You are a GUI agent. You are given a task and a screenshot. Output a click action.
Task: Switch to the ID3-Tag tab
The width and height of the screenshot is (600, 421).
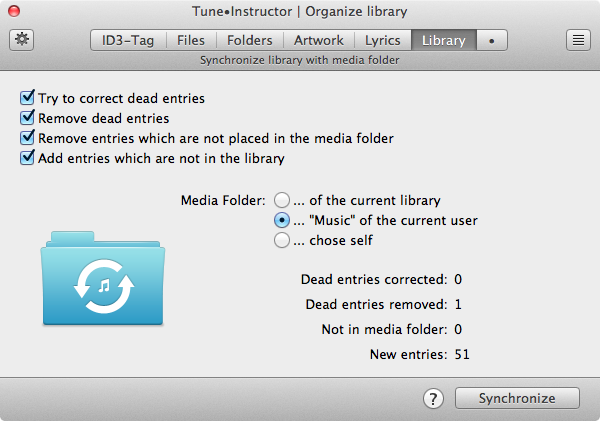128,40
